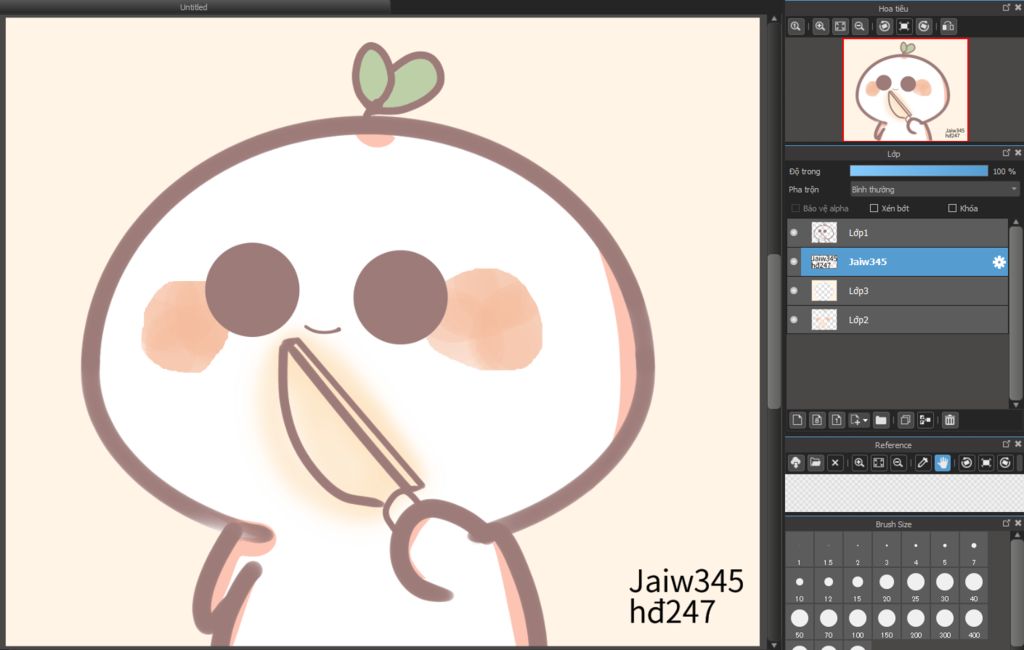Screen dimensions: 1024x650
Task: Undock the Reference panel
Action: (x=1006, y=444)
